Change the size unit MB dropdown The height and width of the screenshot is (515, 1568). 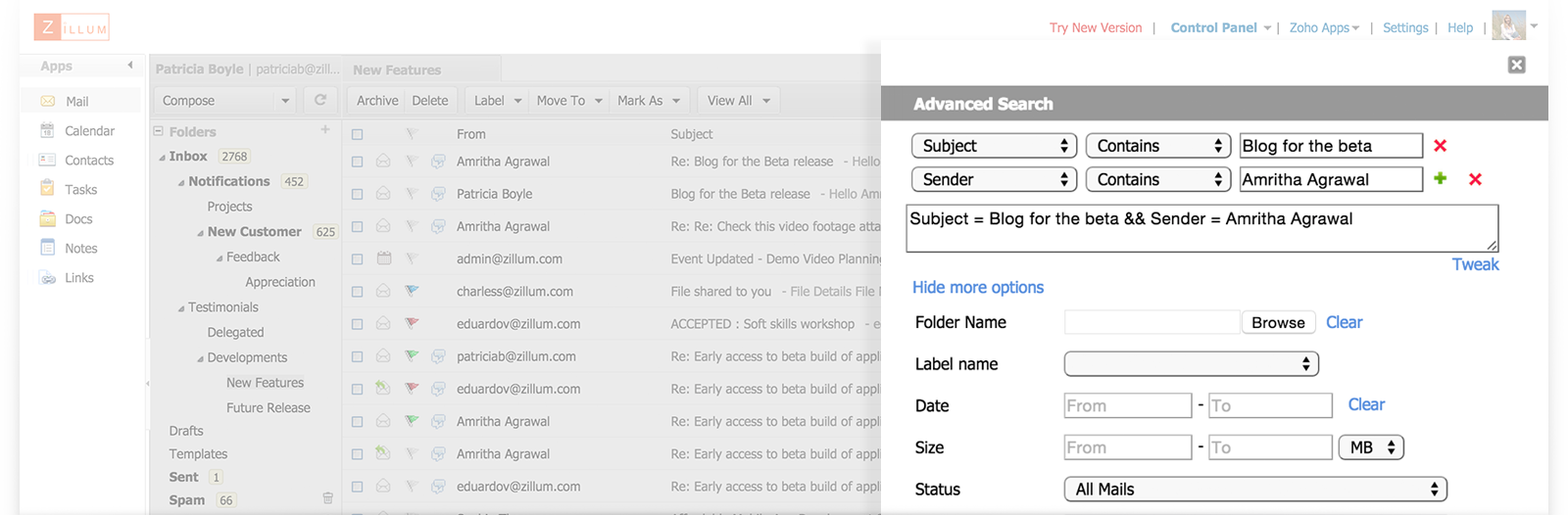1371,447
